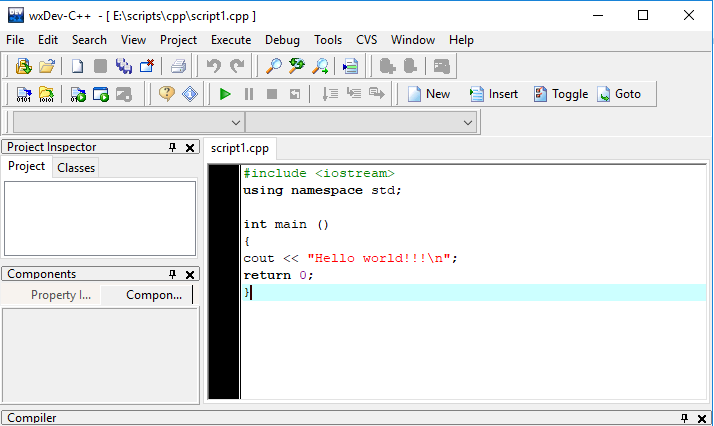Click the "Hello world!!!\n" string
The width and height of the screenshot is (714, 426).
pyautogui.click(x=379, y=258)
